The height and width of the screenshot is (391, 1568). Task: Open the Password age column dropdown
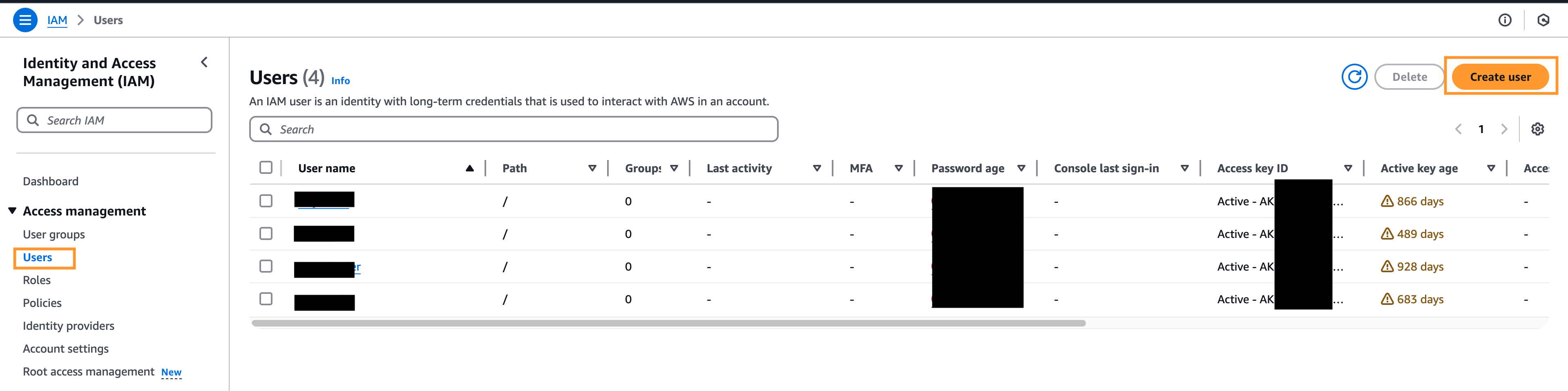tap(1021, 169)
